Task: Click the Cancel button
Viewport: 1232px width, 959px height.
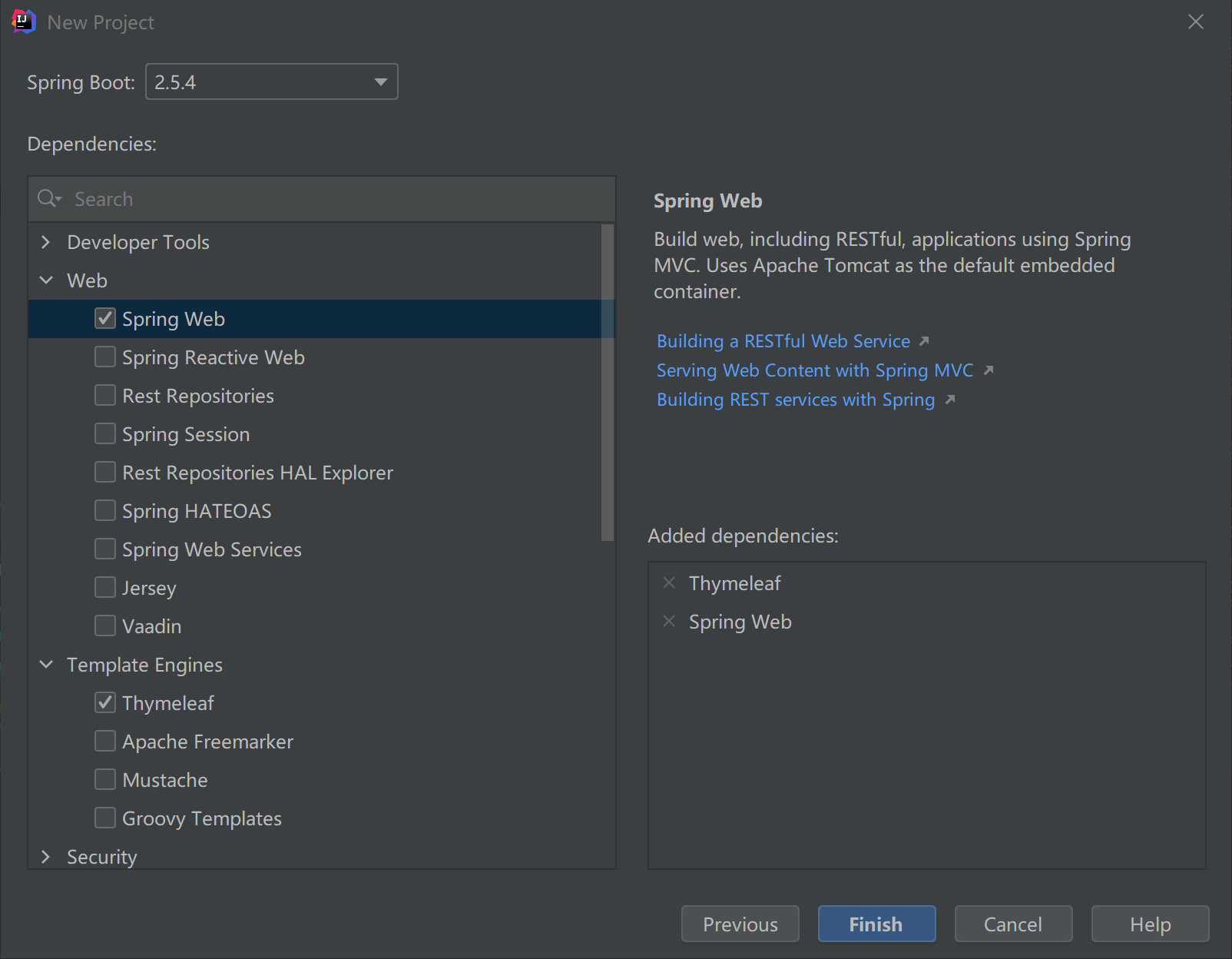Action: [1013, 924]
